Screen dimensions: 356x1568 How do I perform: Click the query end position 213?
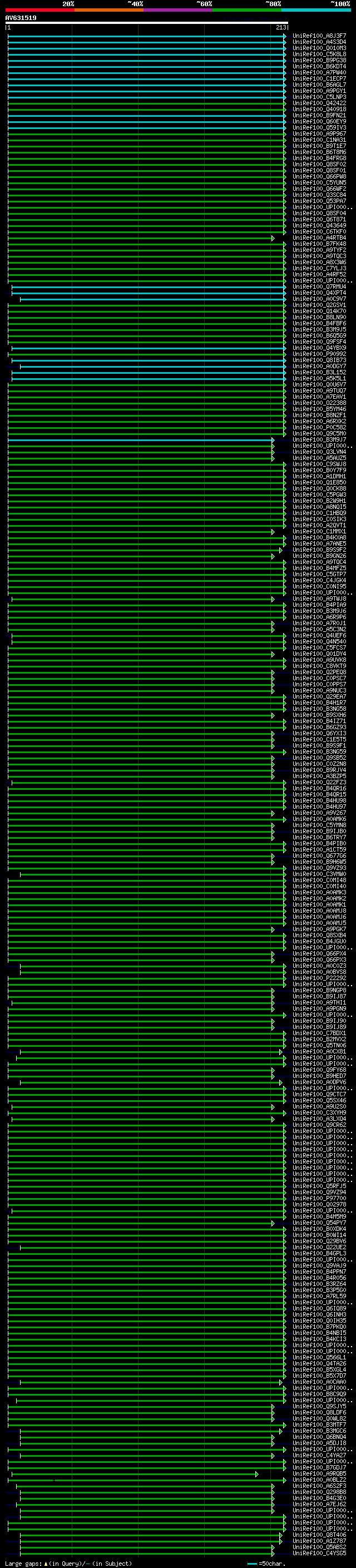[x=280, y=27]
